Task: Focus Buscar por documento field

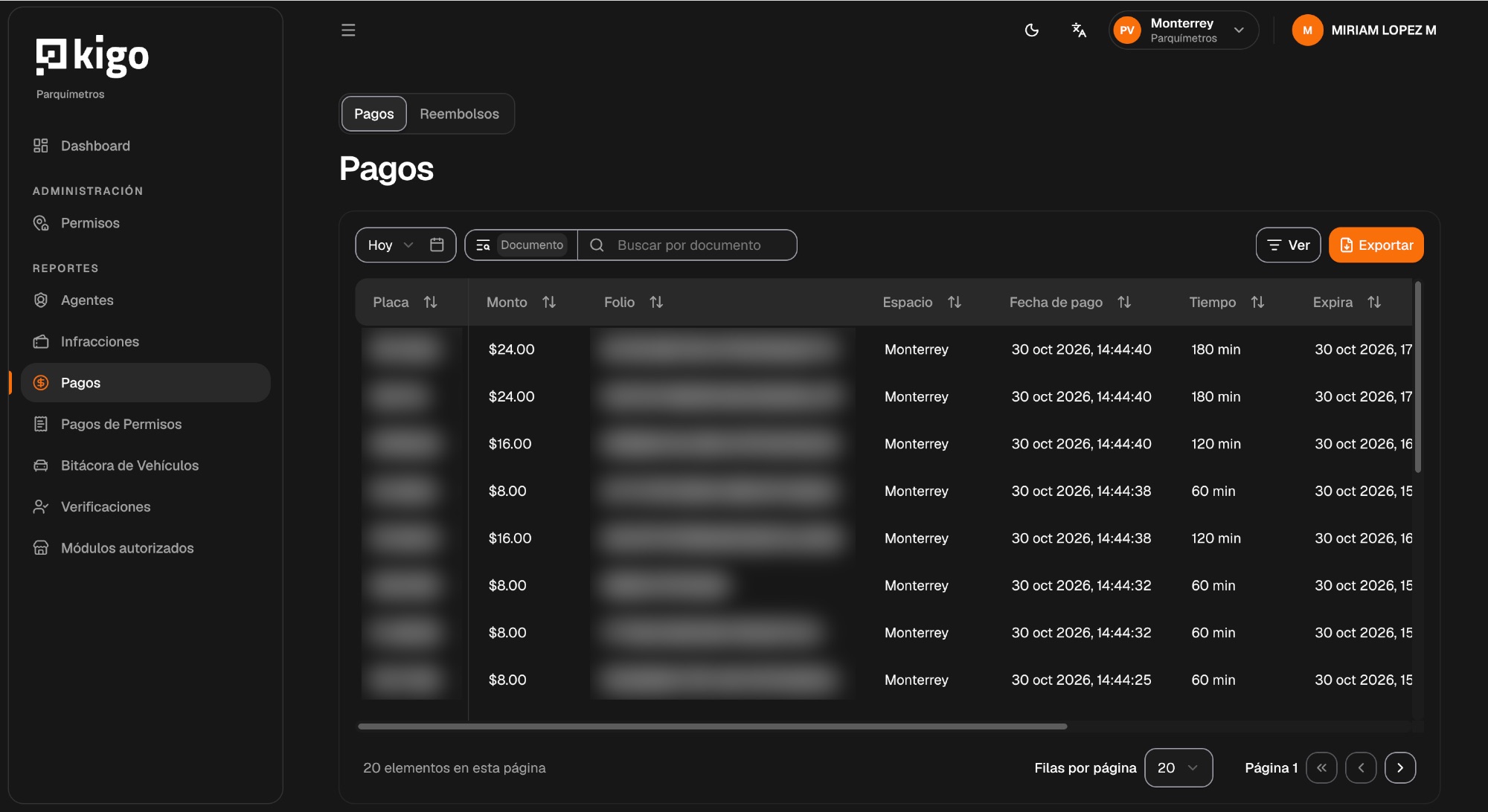Action: point(689,245)
